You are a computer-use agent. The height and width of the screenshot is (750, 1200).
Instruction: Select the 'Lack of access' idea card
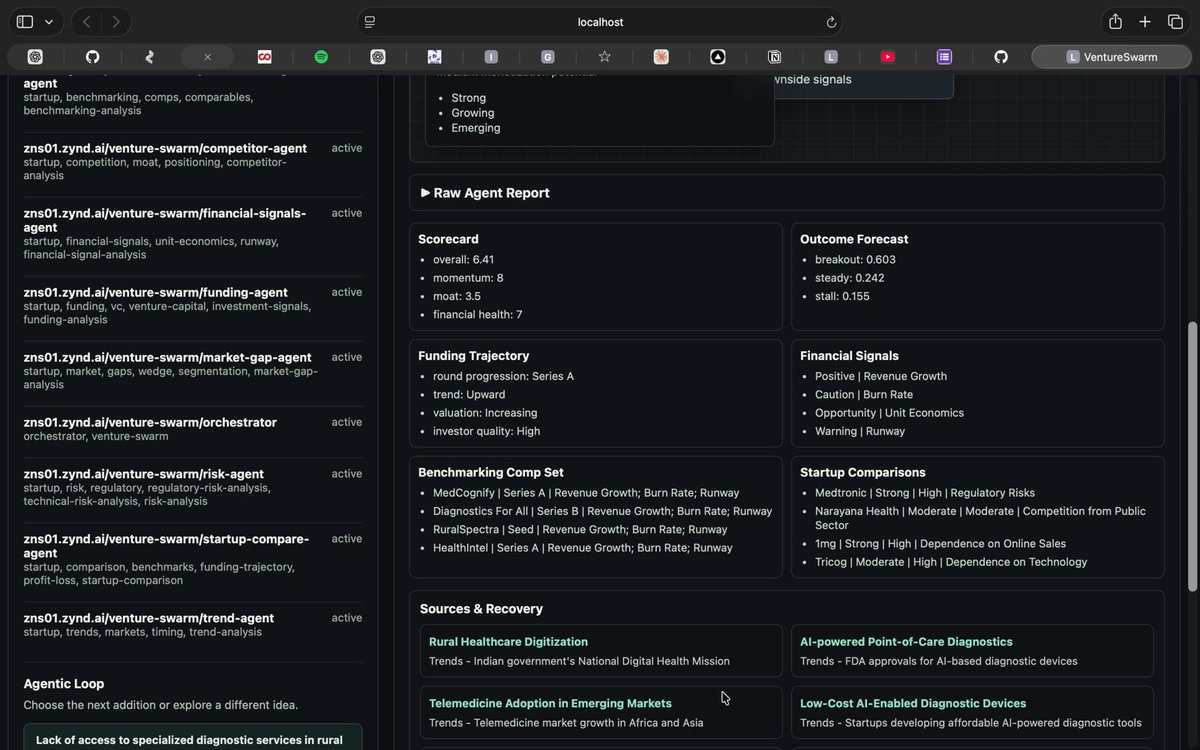193,738
